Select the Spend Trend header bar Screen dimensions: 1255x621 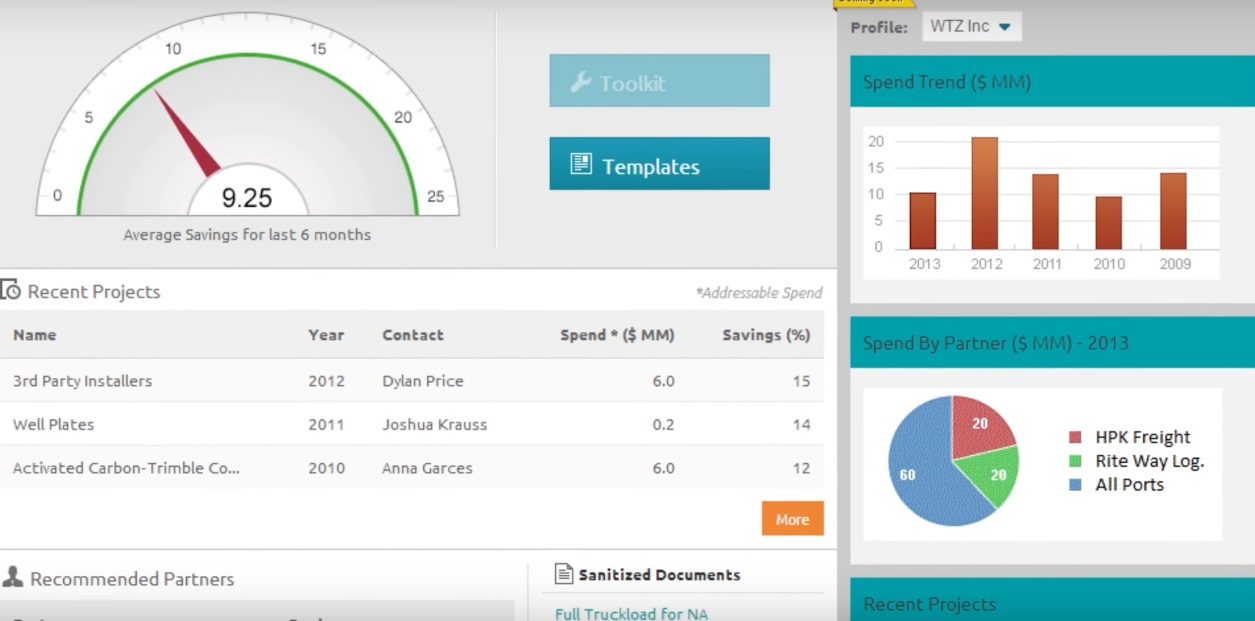pyautogui.click(x=1045, y=82)
